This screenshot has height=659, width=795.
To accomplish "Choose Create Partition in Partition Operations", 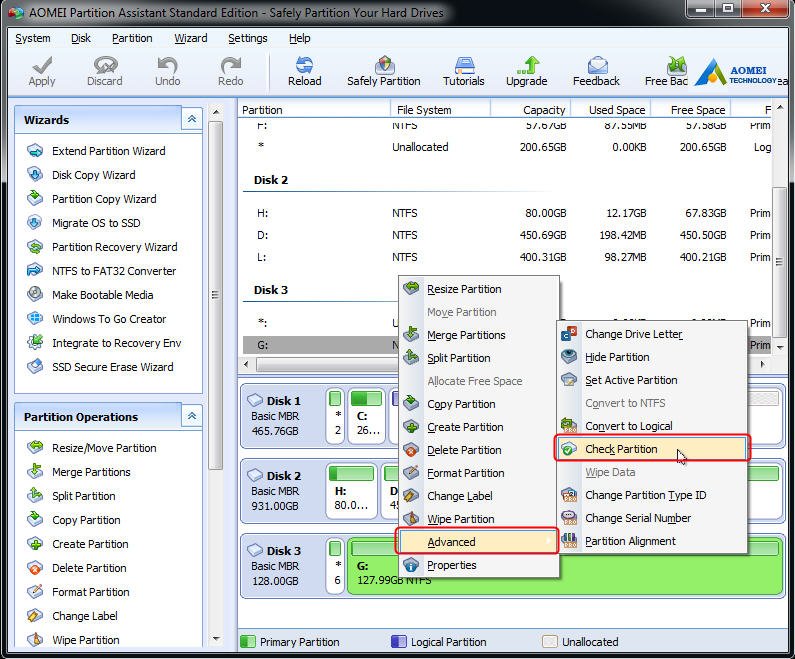I will [78, 544].
